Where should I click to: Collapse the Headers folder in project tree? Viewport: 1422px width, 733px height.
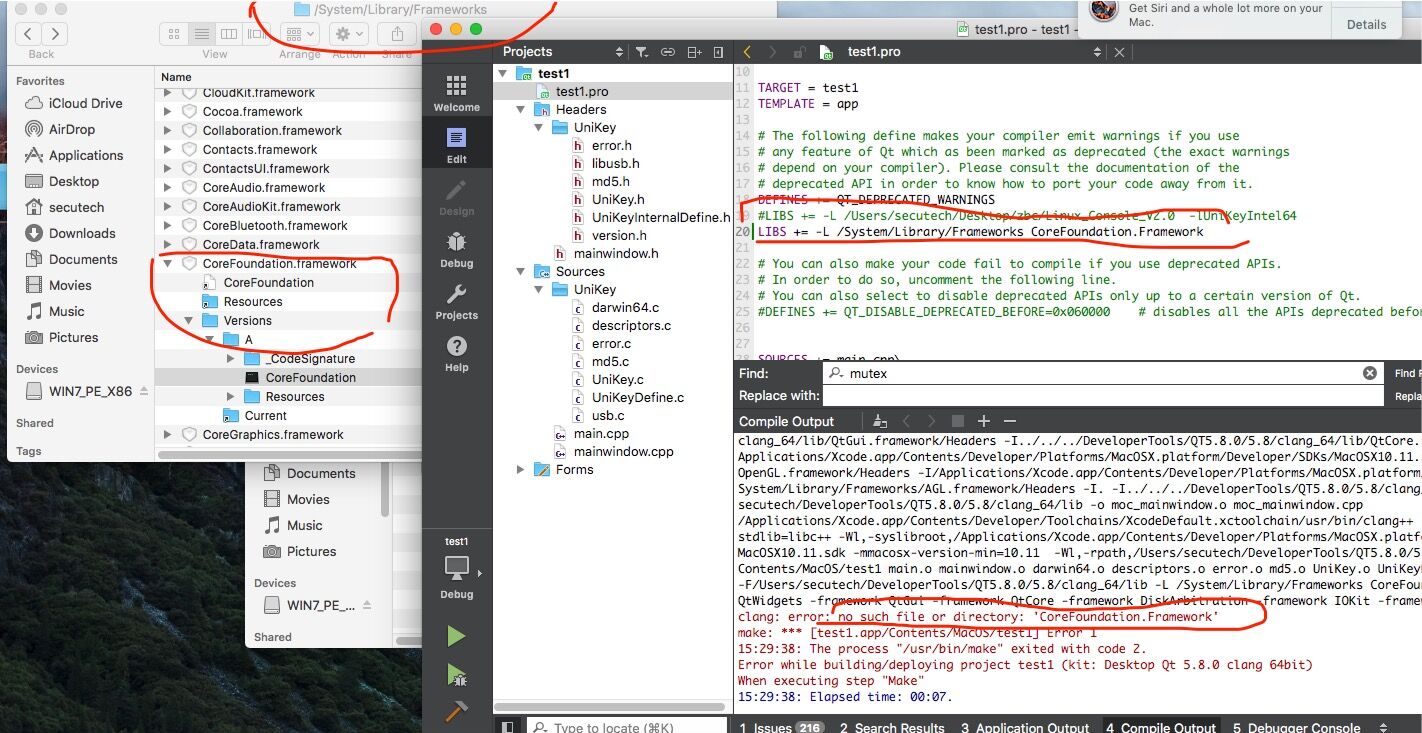[520, 109]
